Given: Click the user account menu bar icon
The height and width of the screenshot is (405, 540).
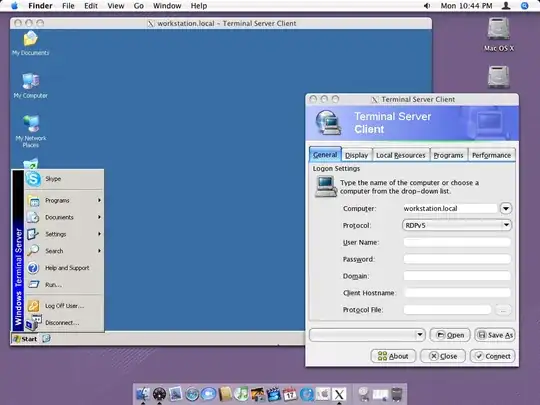Looking at the screenshot, I should pyautogui.click(x=506, y=6).
